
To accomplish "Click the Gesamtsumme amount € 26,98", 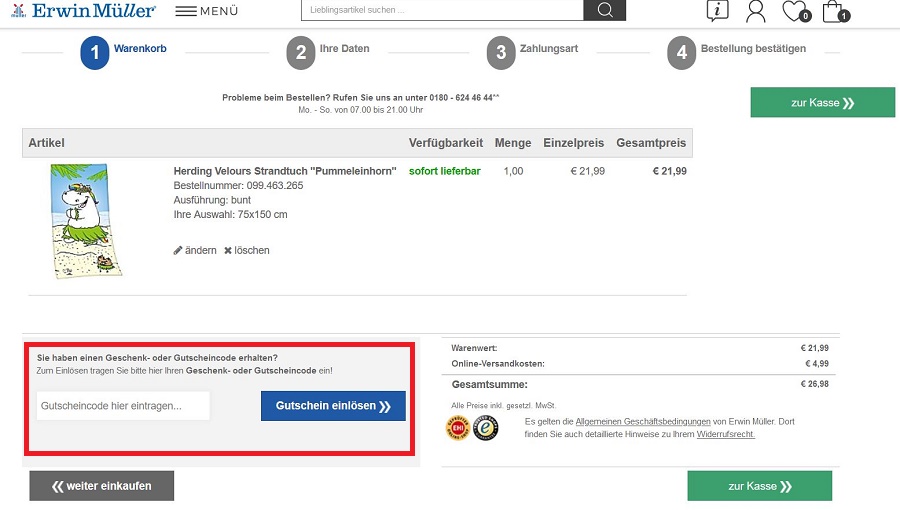I will 814,384.
